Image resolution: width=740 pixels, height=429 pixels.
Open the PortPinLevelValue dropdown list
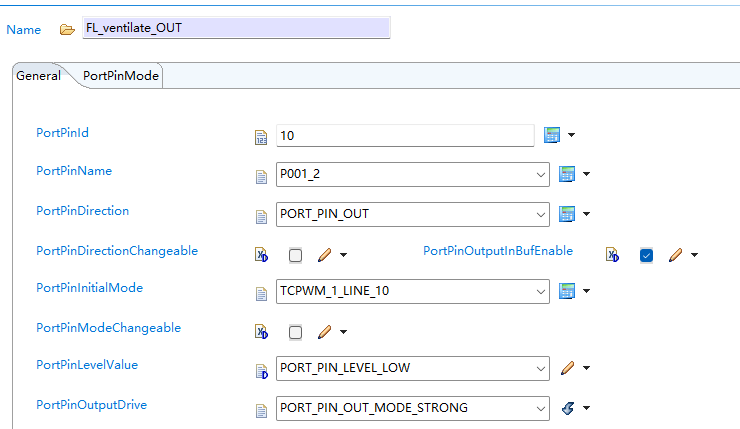[412, 368]
